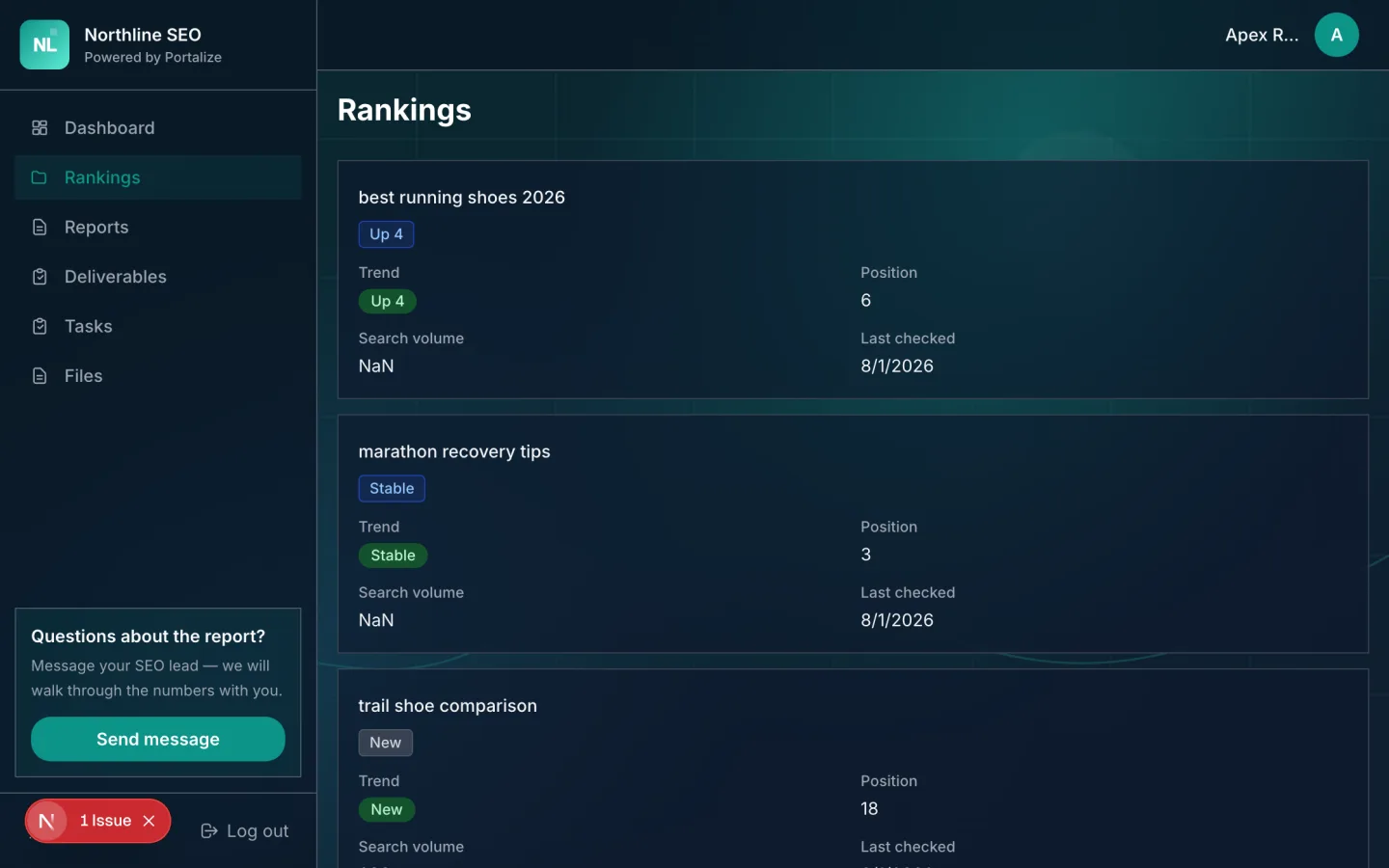Viewport: 1389px width, 868px height.
Task: Click the Files document icon
Action: pyautogui.click(x=40, y=376)
